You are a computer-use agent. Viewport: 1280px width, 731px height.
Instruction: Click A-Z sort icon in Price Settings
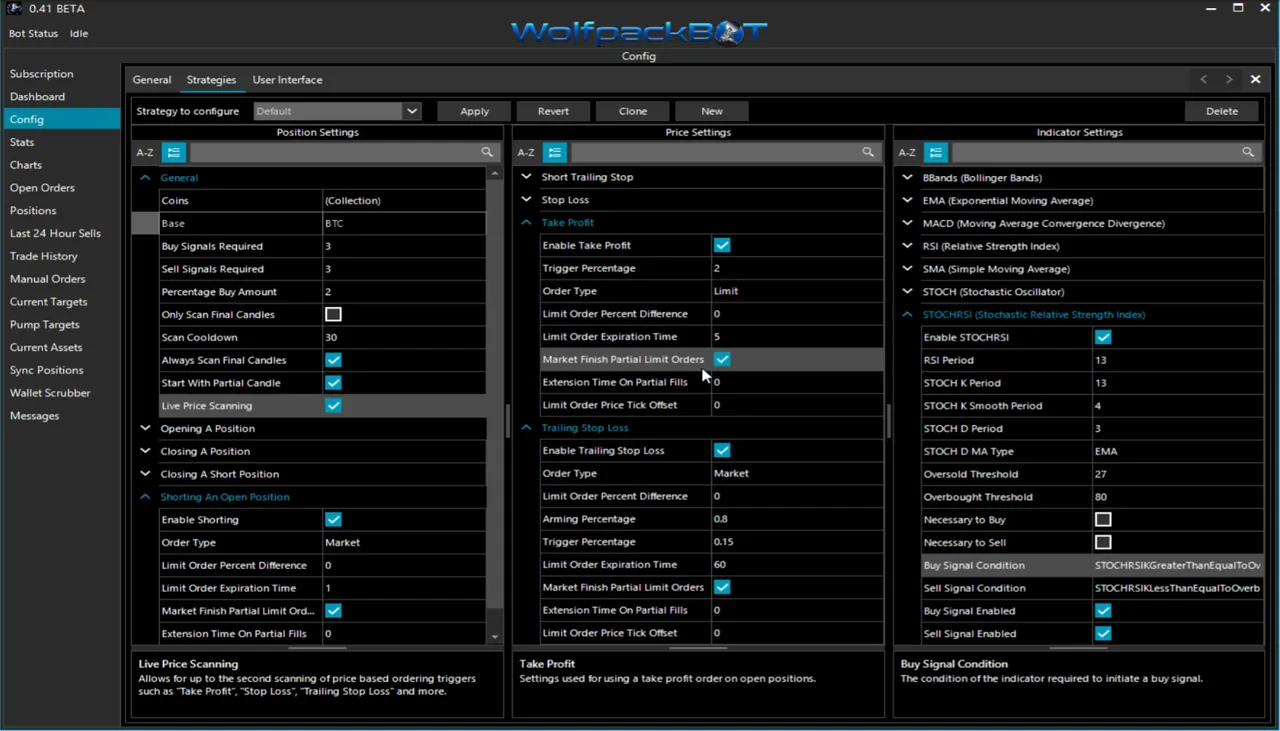[x=526, y=152]
